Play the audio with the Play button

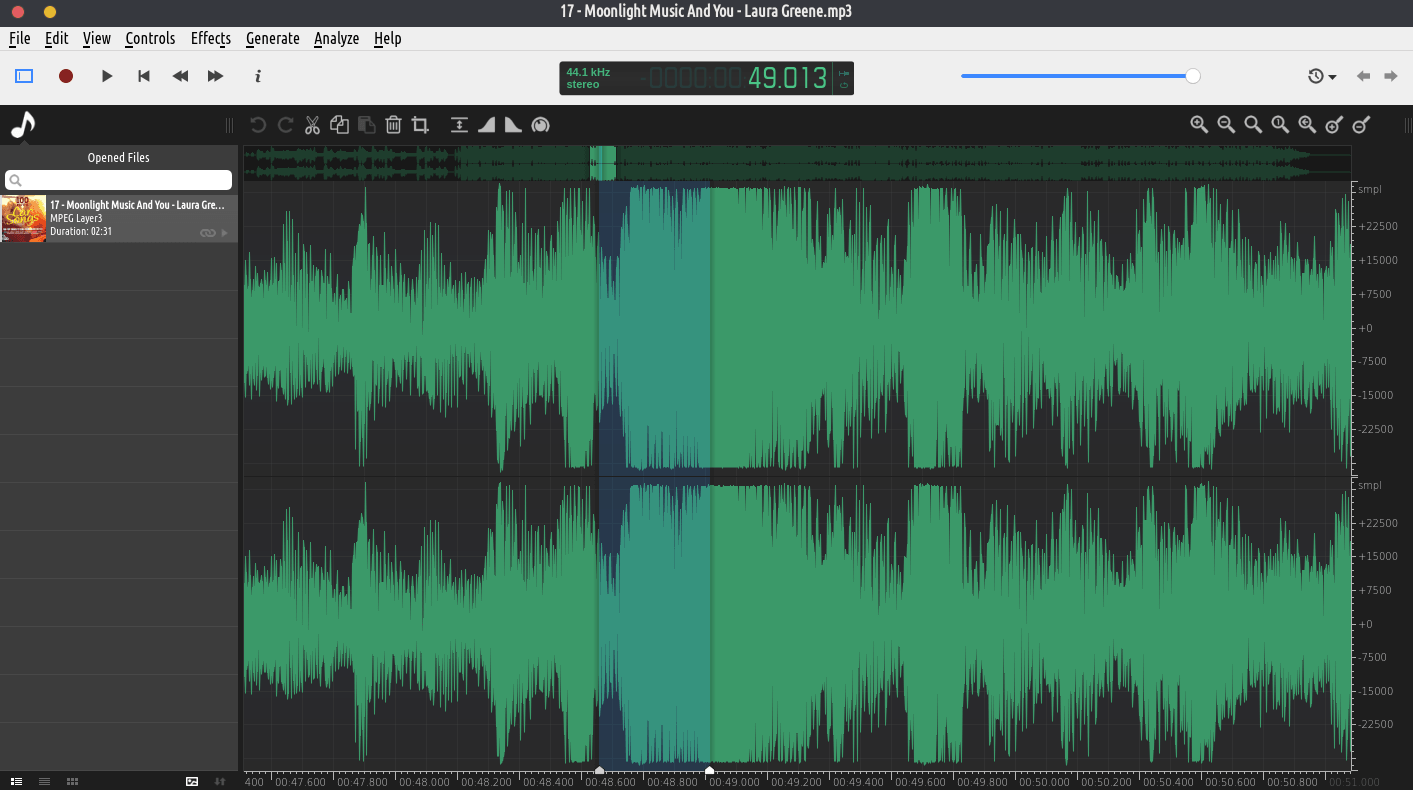tap(107, 76)
